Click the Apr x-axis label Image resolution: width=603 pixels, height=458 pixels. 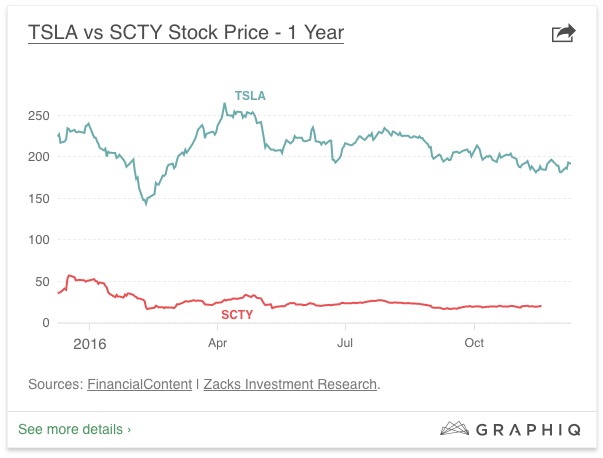click(x=217, y=343)
